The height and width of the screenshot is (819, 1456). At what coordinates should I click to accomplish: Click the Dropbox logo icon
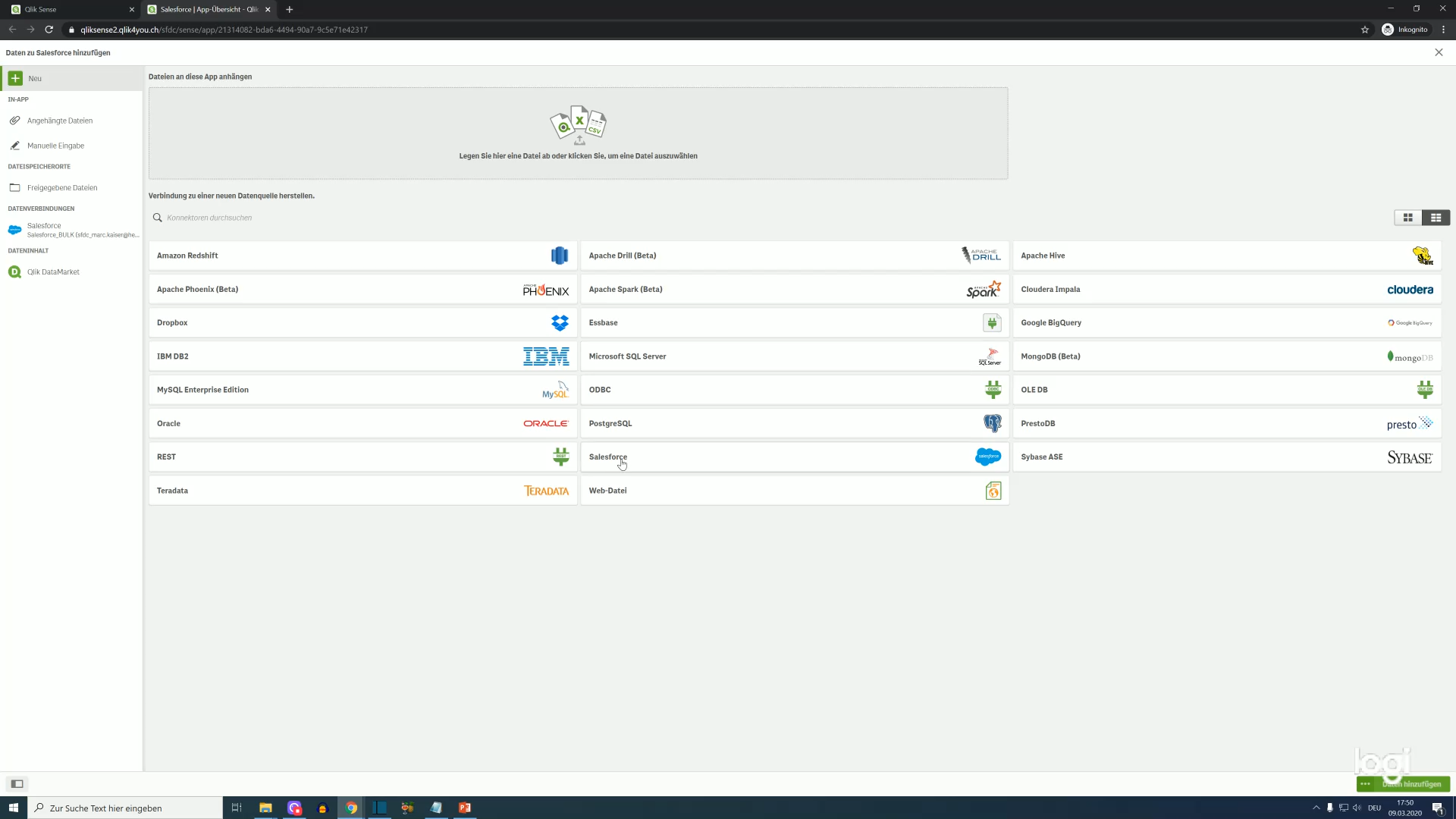pyautogui.click(x=560, y=323)
